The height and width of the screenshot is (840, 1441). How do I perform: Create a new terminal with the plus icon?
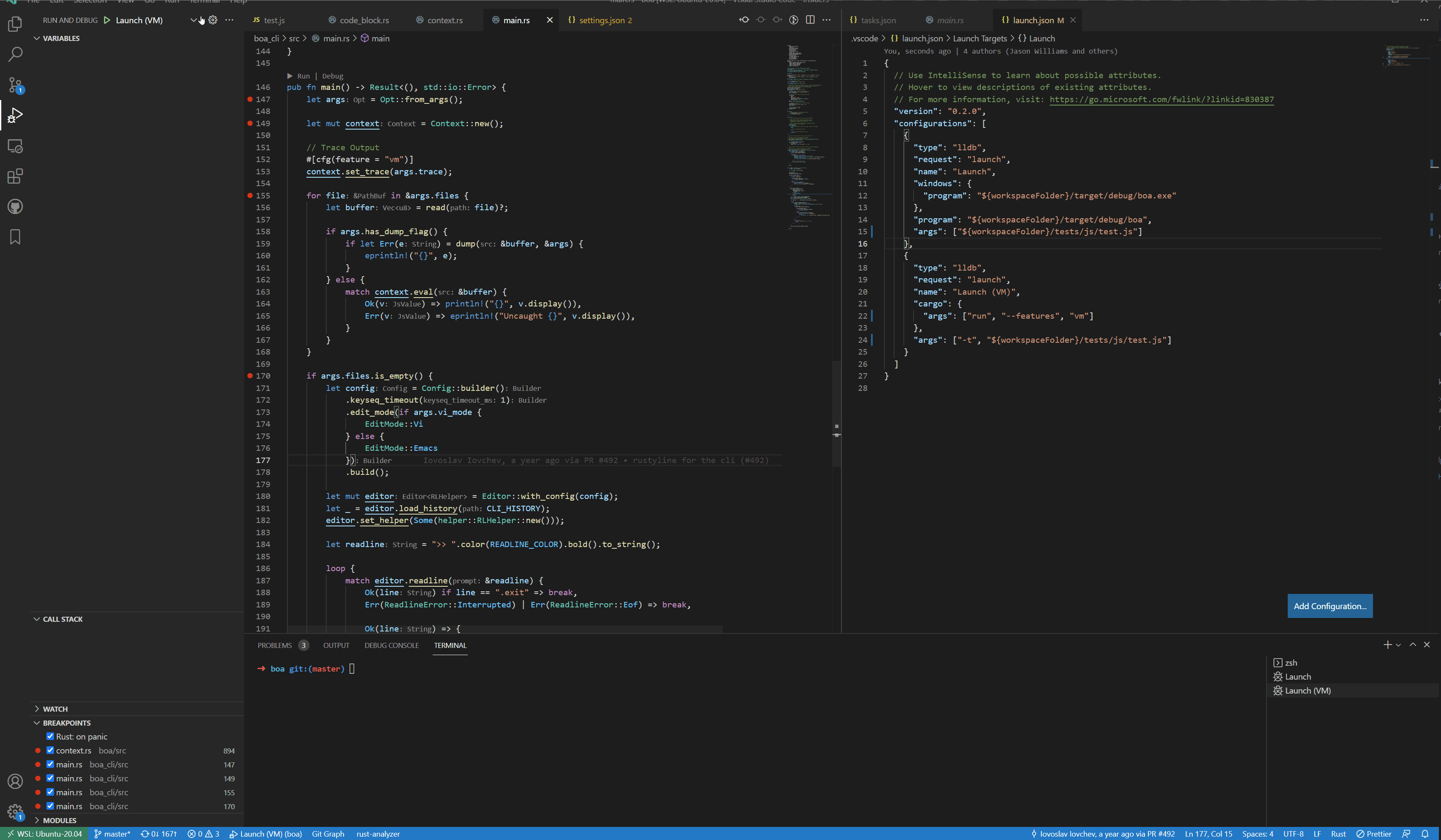(1388, 645)
